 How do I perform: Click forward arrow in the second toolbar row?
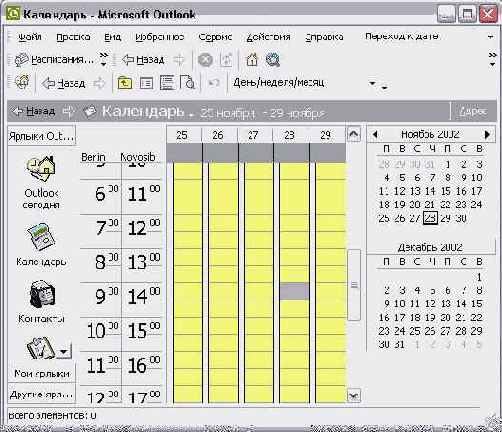(99, 83)
